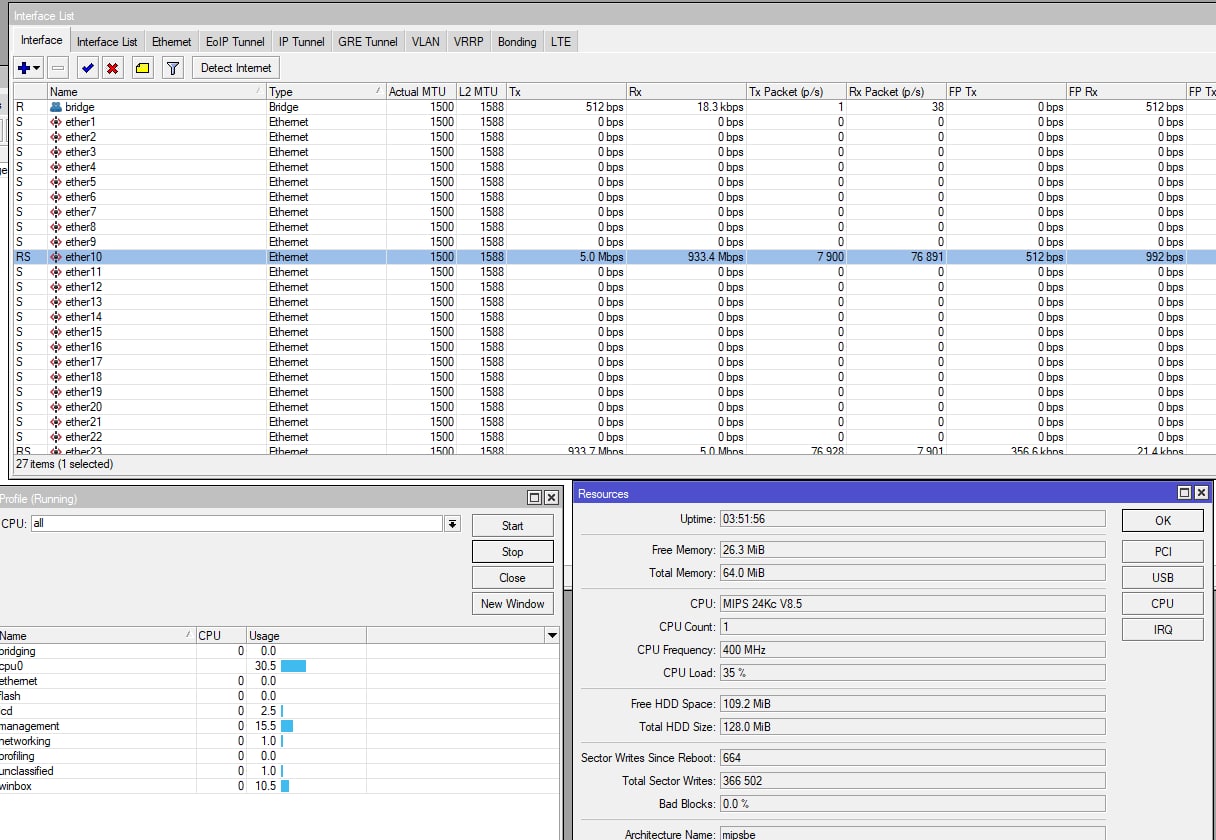
Task: Open the IP Tunnel tab
Action: 301,42
